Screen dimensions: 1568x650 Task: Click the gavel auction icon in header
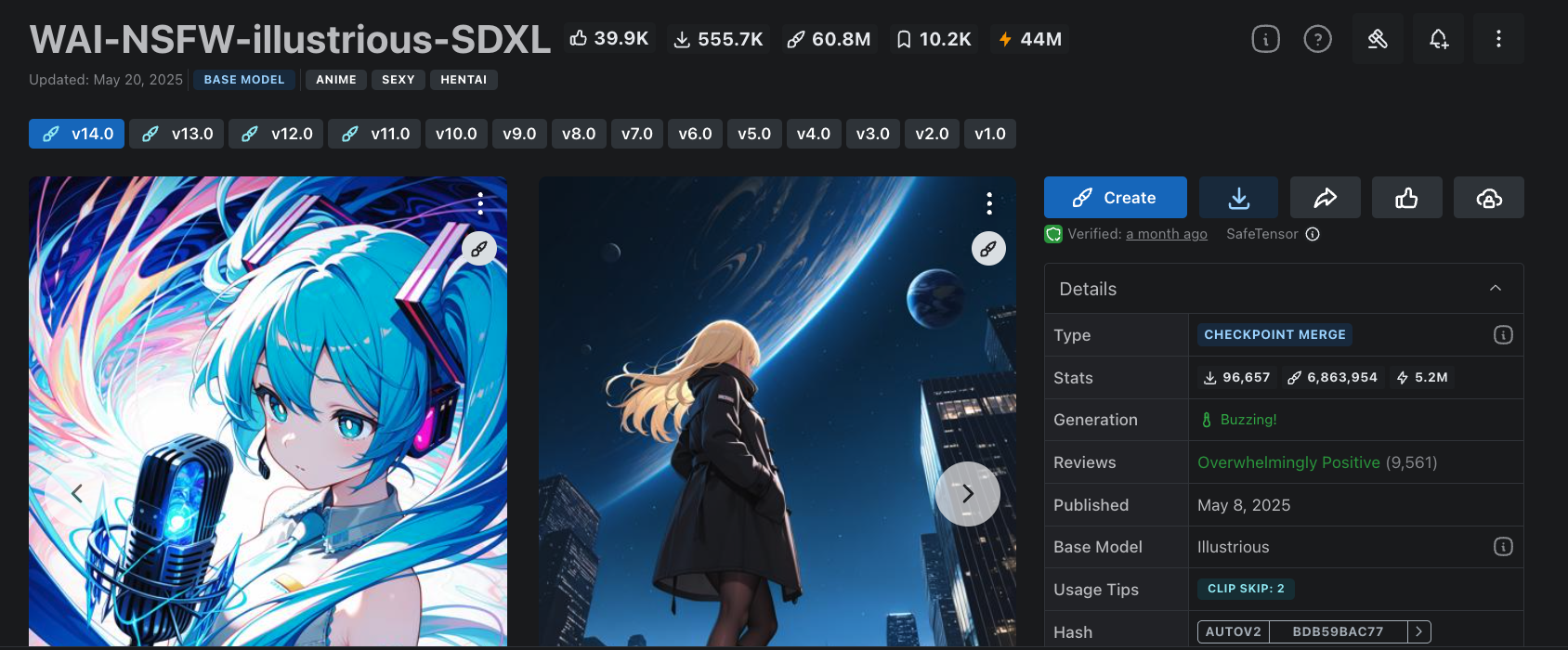click(x=1378, y=39)
